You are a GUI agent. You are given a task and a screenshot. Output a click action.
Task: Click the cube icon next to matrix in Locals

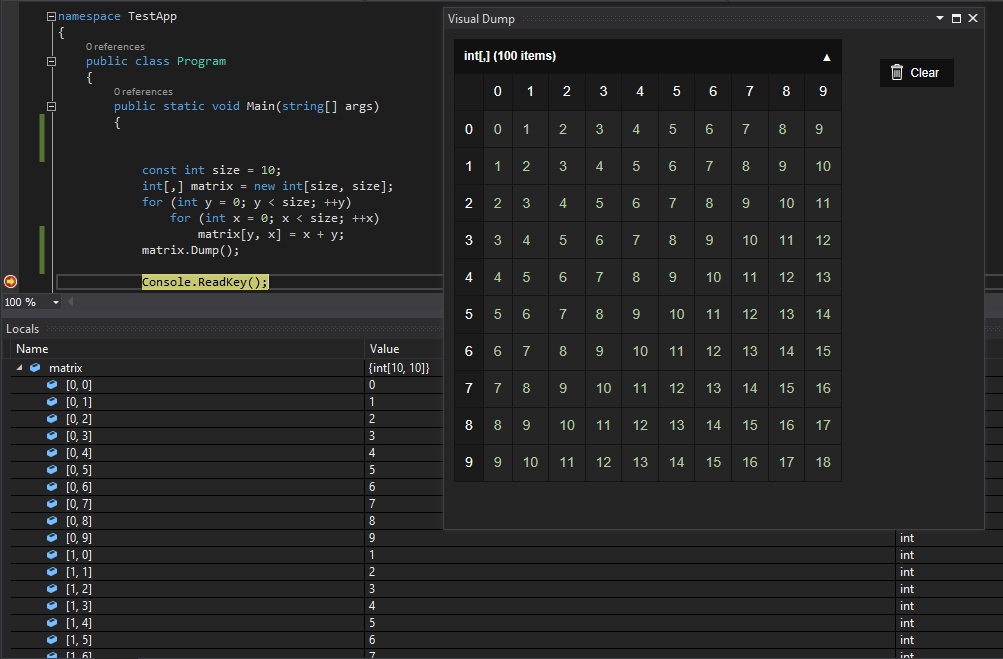pos(35,368)
